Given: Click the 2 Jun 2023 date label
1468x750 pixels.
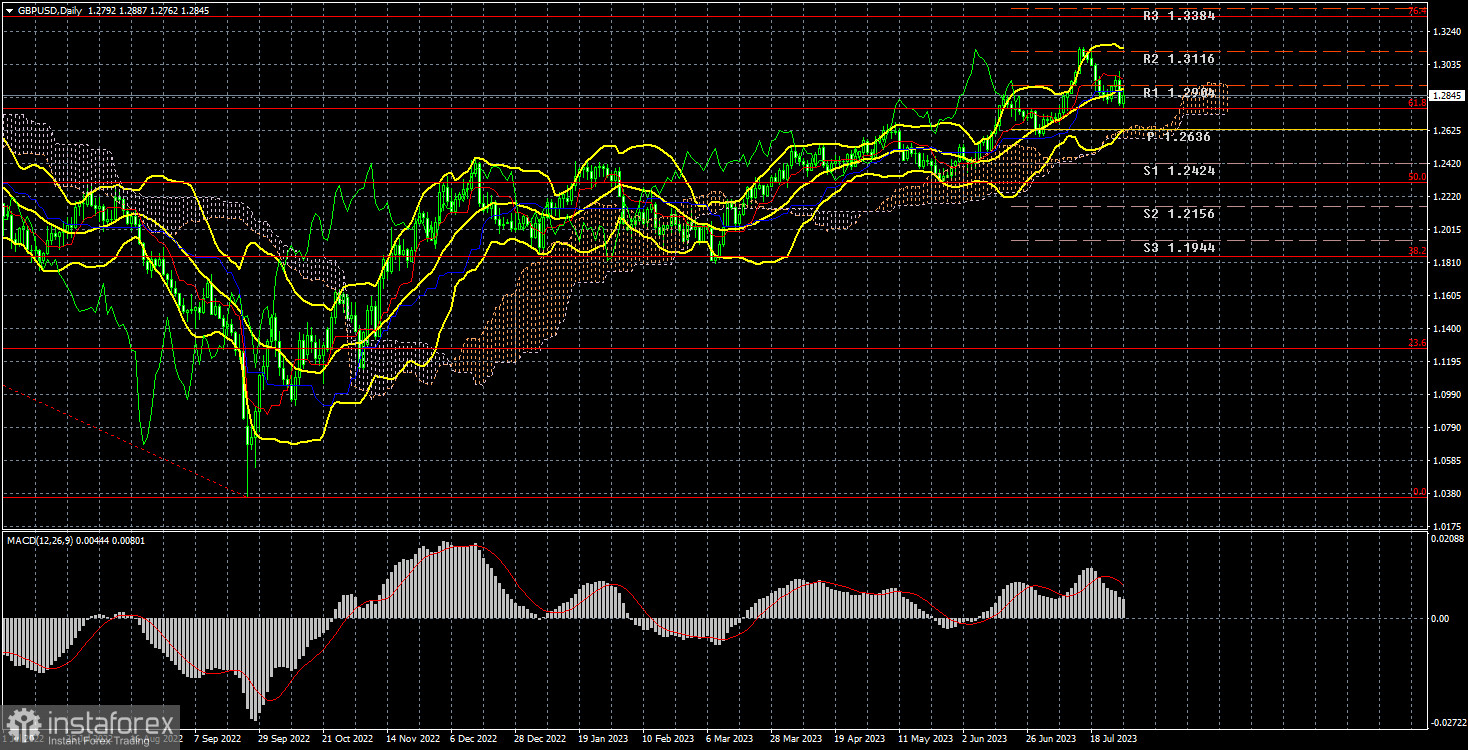Looking at the screenshot, I should pyautogui.click(x=987, y=739).
